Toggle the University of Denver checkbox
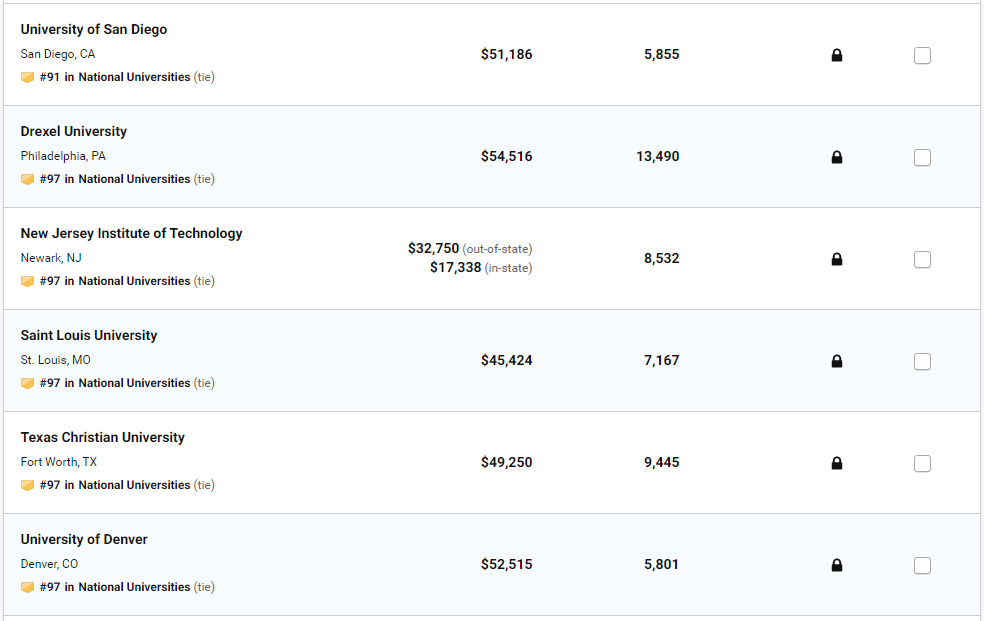 pyautogui.click(x=922, y=566)
